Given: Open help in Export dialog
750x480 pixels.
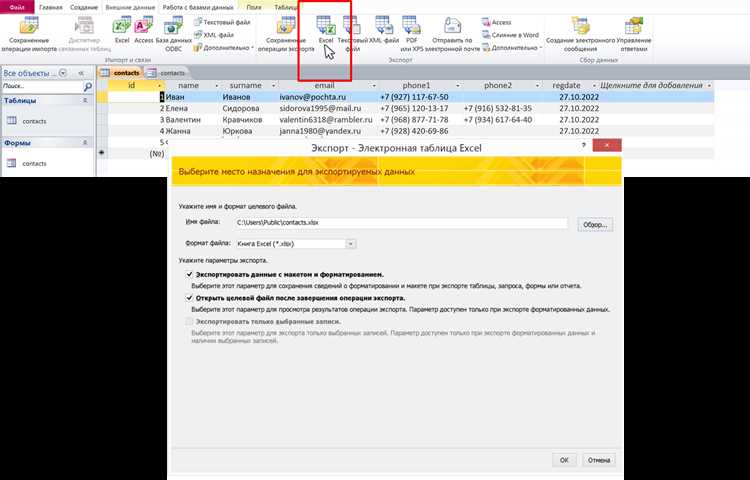Looking at the screenshot, I should pyautogui.click(x=584, y=145).
